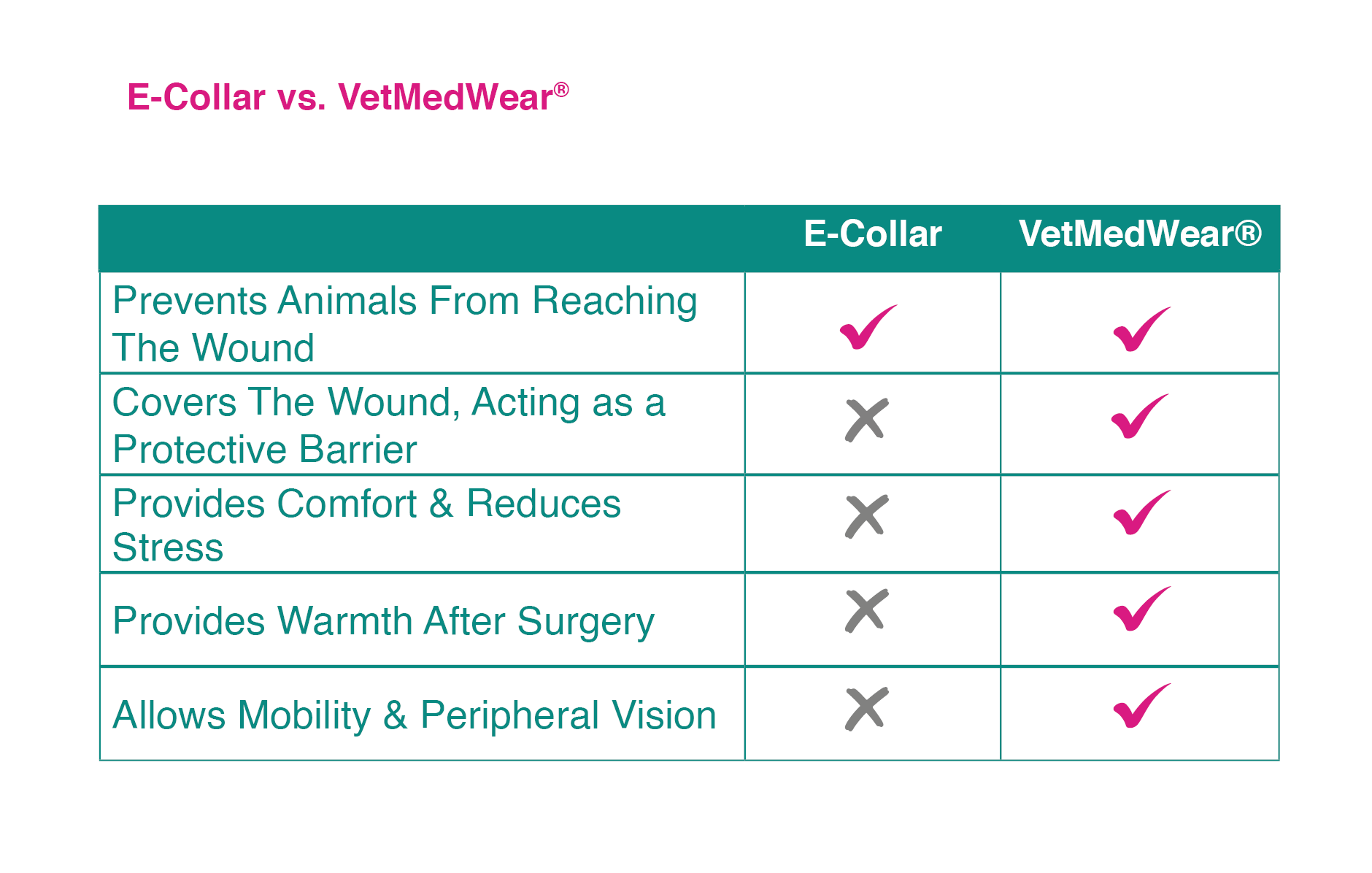Click the VetMedWear checkmark for Provides Warmth row
The height and width of the screenshot is (873, 1372).
pos(1140,610)
